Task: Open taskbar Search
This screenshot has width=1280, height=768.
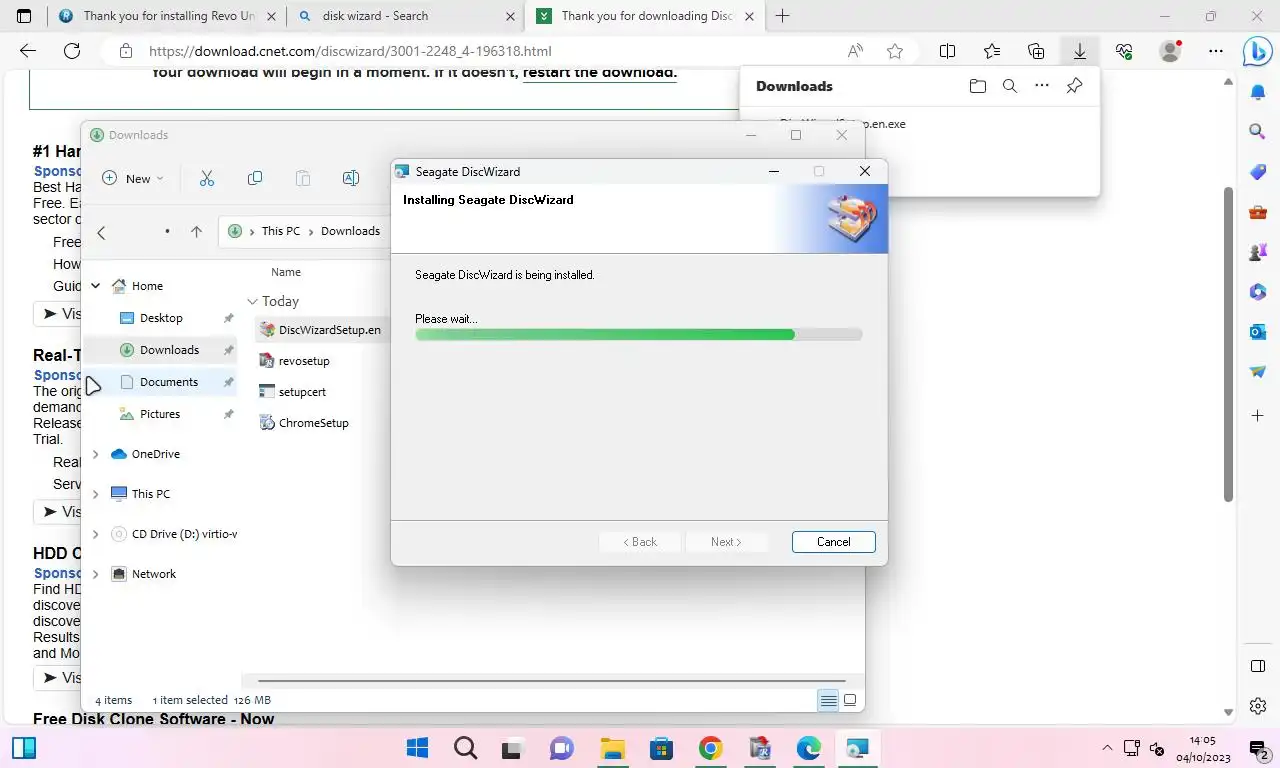Action: (465, 748)
